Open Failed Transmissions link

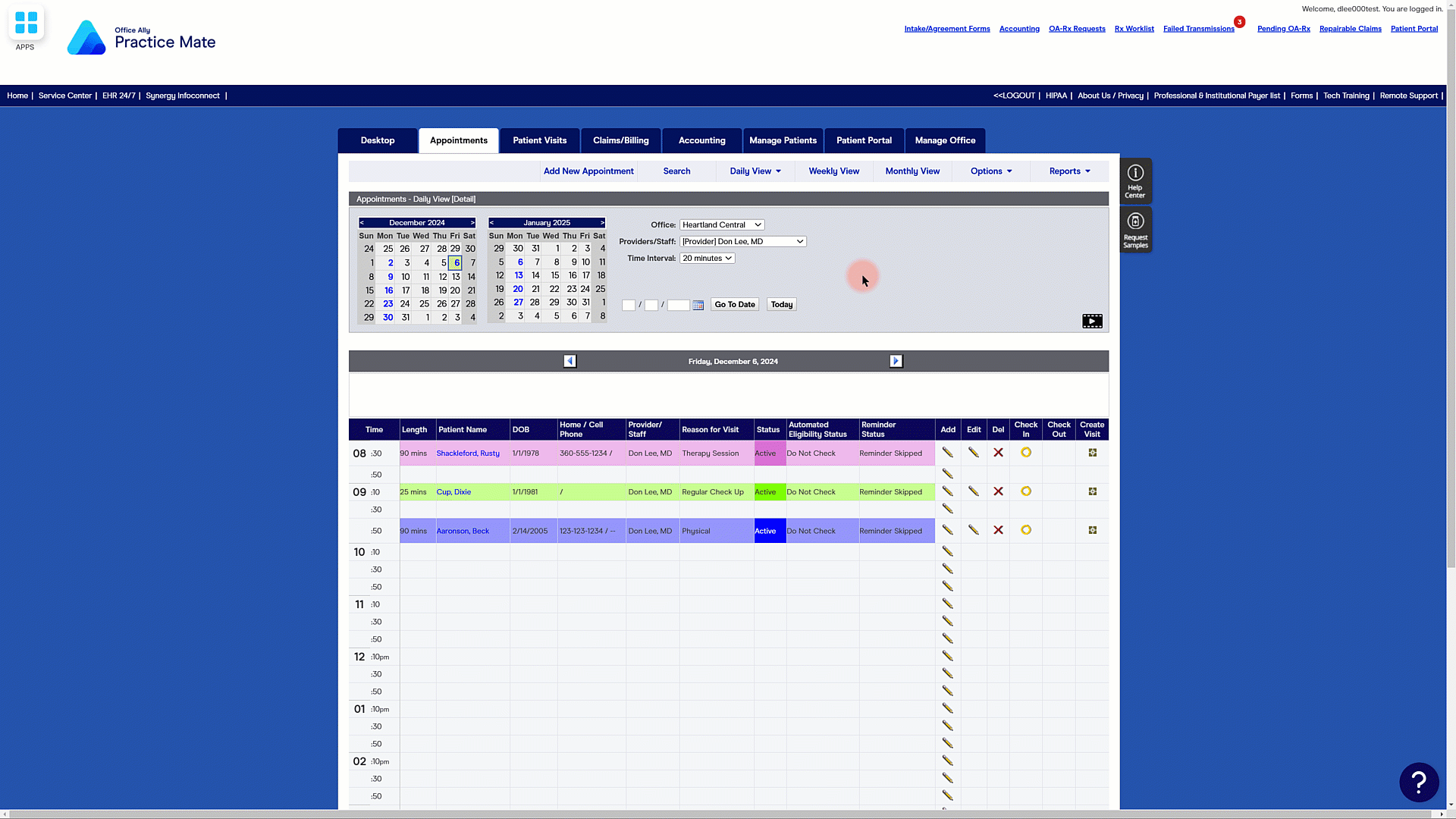coord(1198,29)
